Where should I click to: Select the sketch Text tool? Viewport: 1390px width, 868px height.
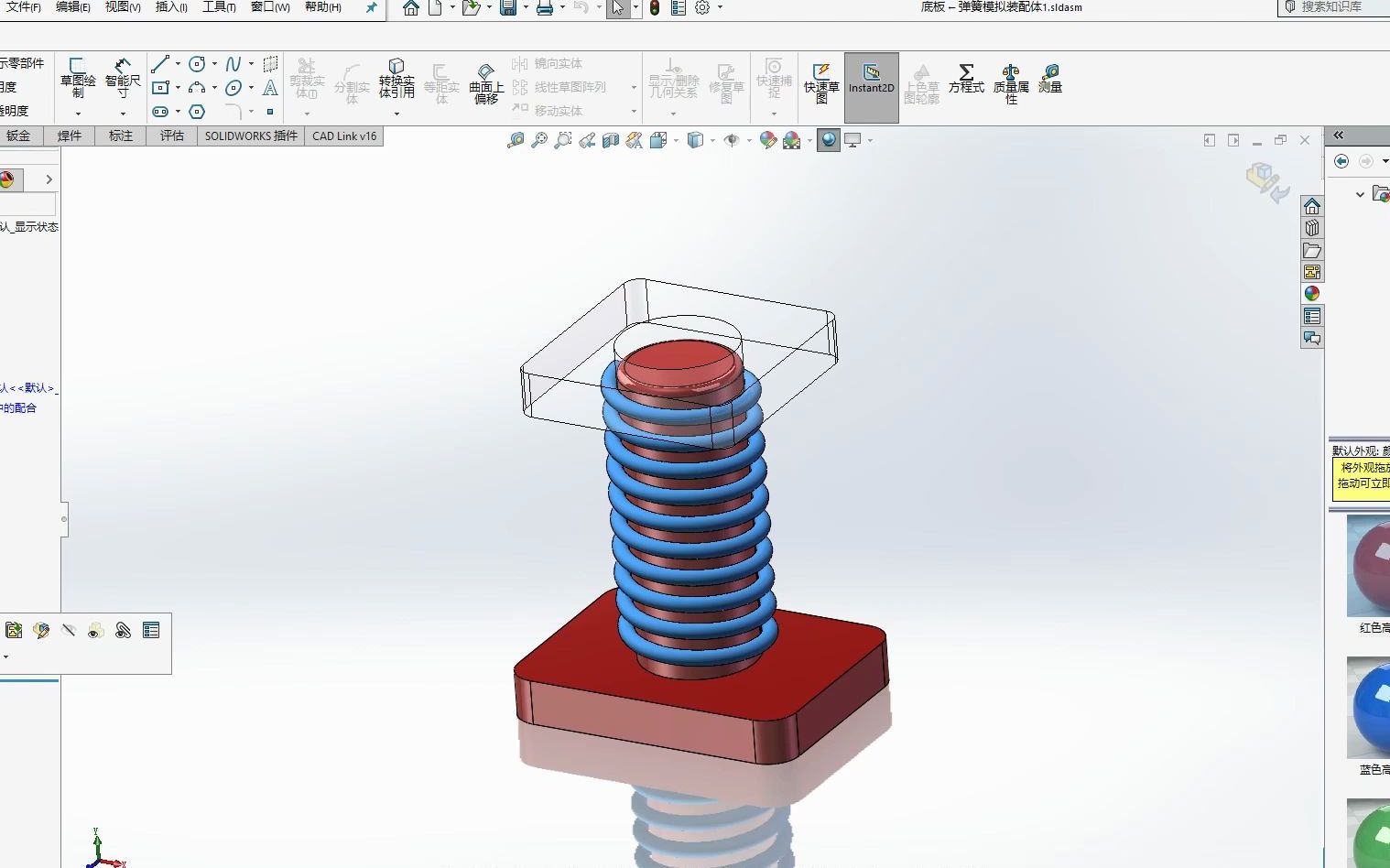(x=270, y=88)
